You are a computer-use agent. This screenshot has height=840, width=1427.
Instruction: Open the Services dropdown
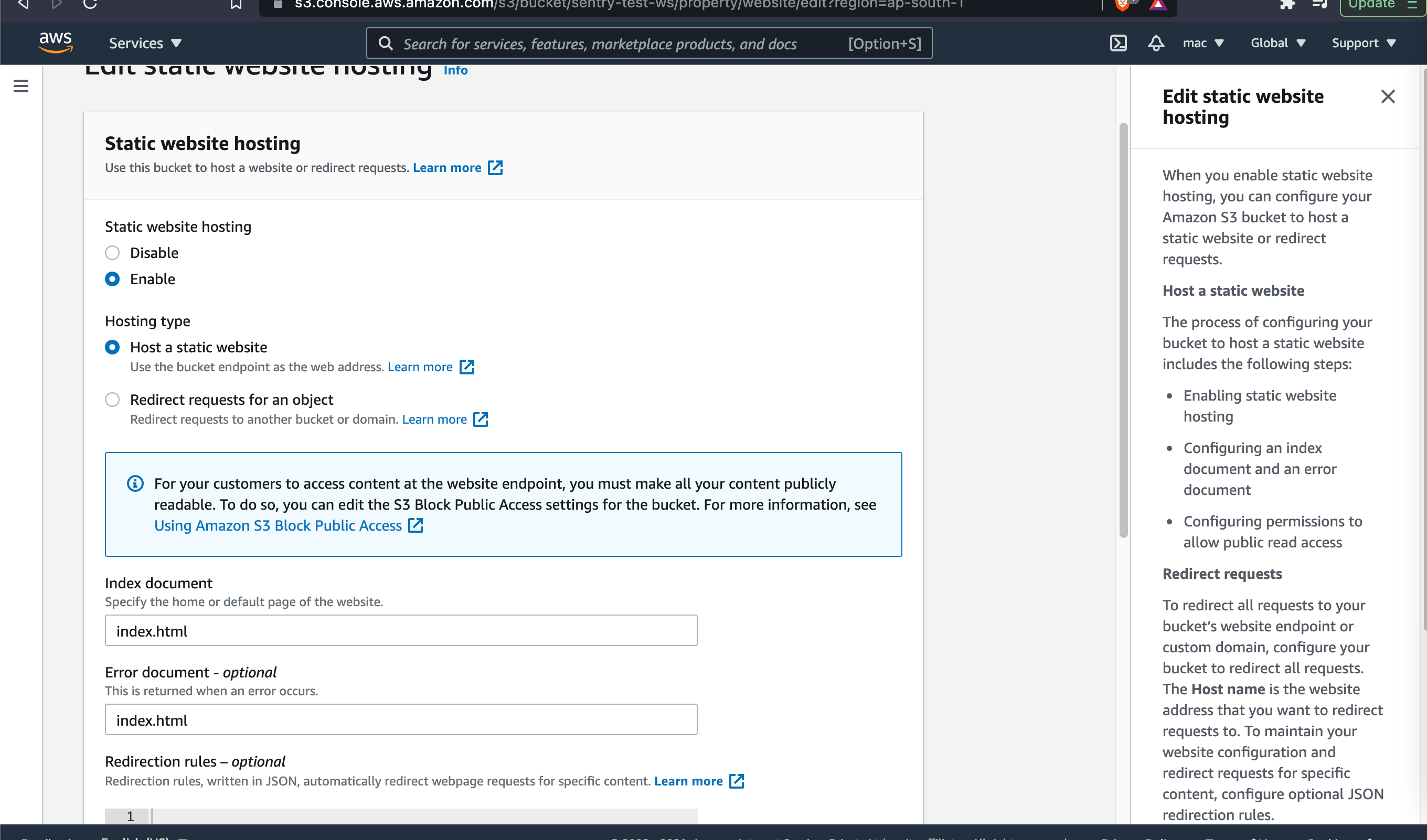pyautogui.click(x=144, y=43)
